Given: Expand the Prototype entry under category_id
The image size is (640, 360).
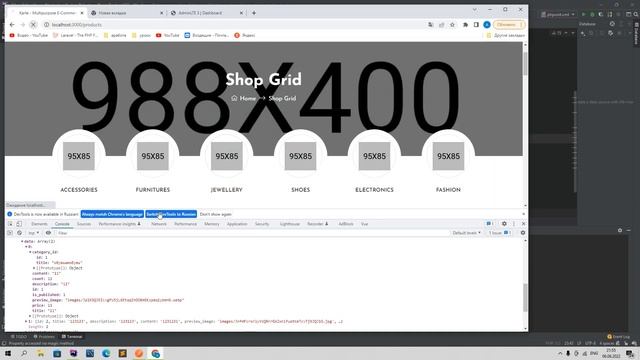Looking at the screenshot, I should pos(34,268).
